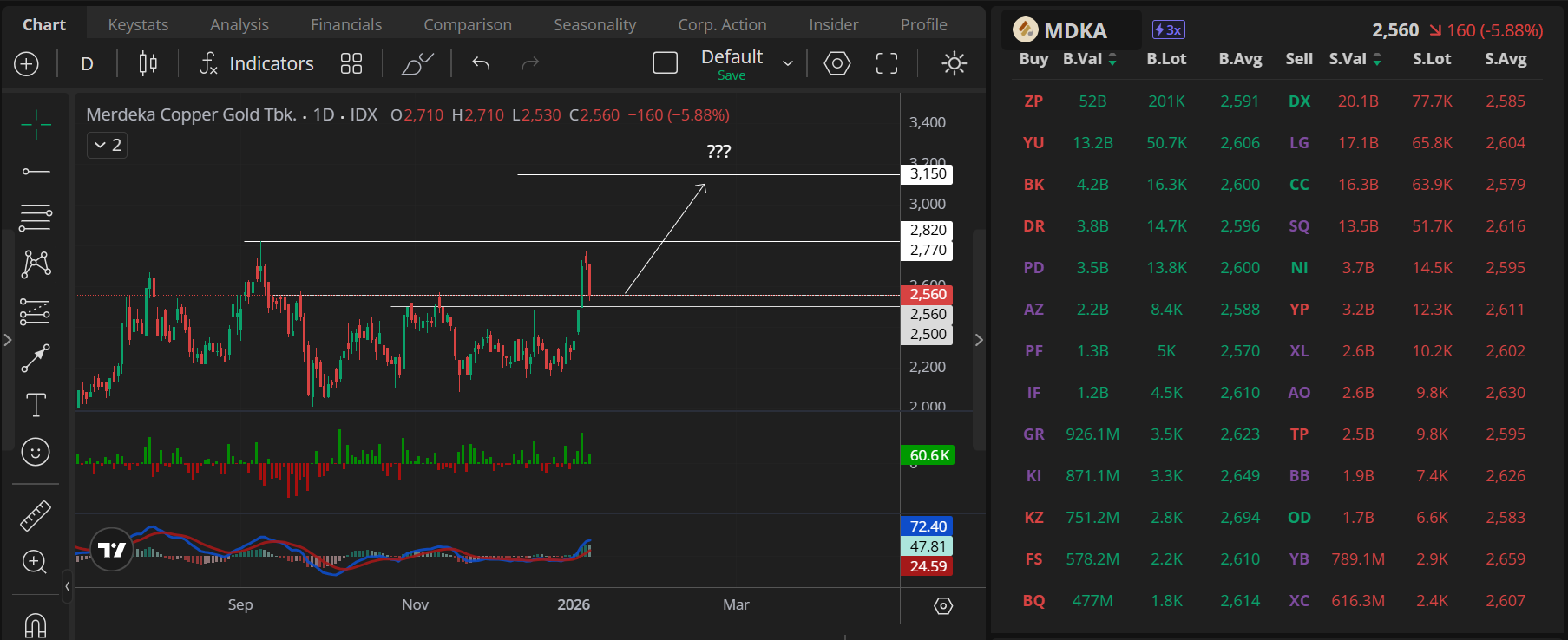Select the zoom-in magnifier tool
Image resolution: width=1568 pixels, height=640 pixels.
coord(35,562)
